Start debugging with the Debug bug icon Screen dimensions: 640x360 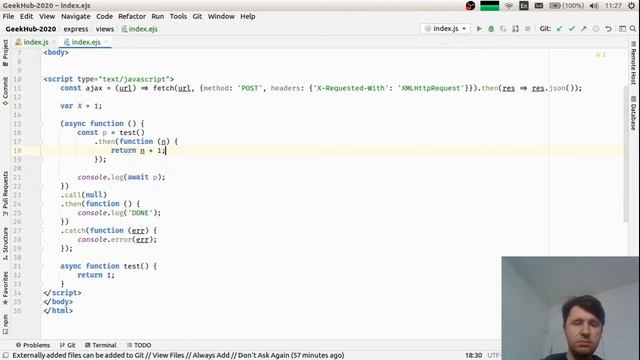click(x=491, y=29)
